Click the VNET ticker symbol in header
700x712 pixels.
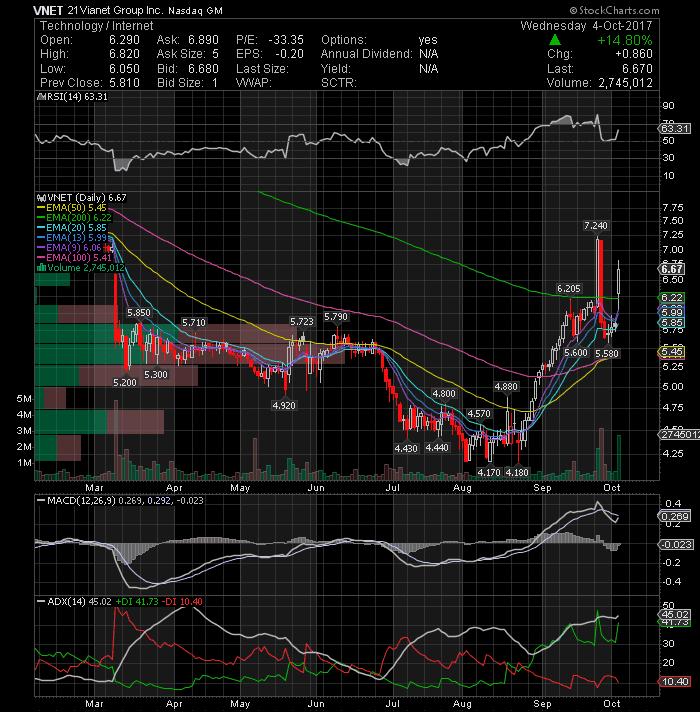pos(48,10)
